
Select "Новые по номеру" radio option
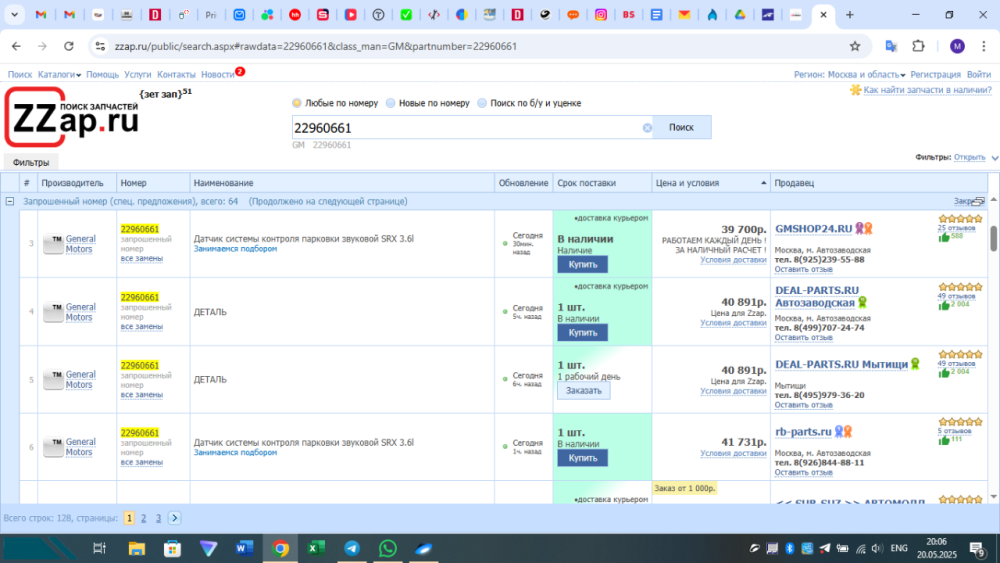point(391,103)
